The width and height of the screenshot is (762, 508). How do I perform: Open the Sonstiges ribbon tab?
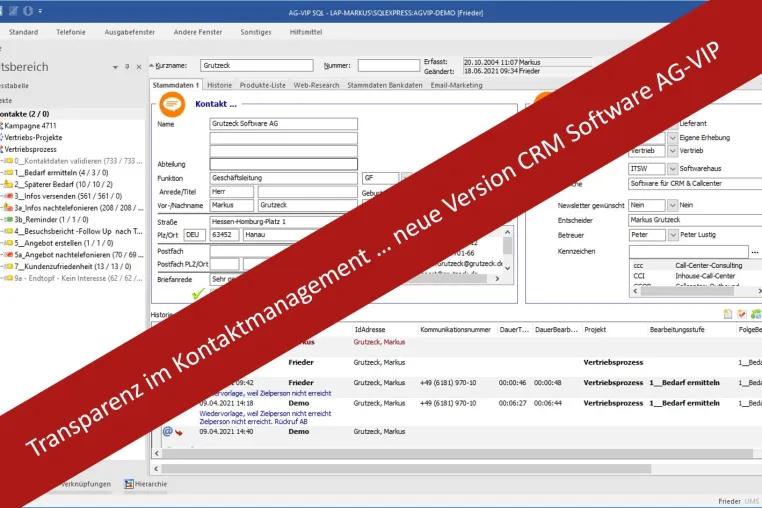coord(256,32)
